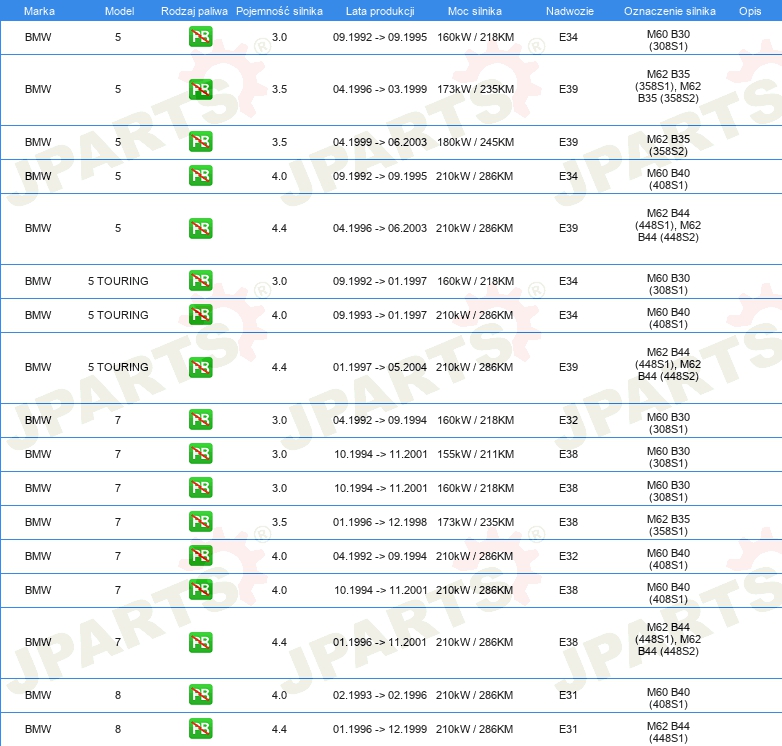Click 5 TOURING model in the 3.0 row

tap(118, 281)
